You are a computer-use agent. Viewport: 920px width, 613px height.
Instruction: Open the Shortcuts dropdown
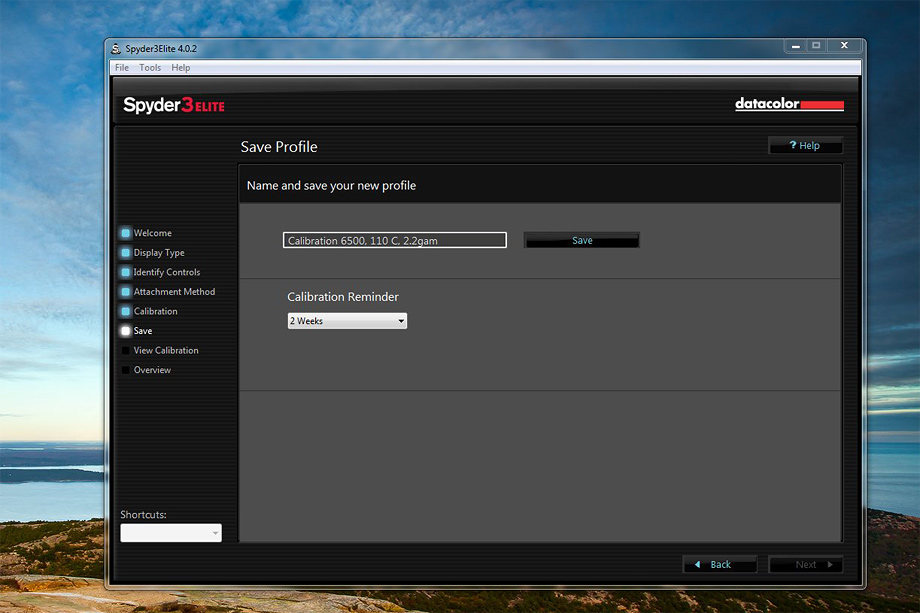click(x=171, y=533)
